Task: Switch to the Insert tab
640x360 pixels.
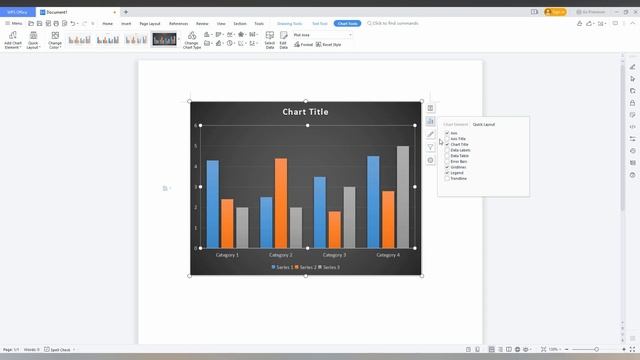Action: click(x=126, y=24)
